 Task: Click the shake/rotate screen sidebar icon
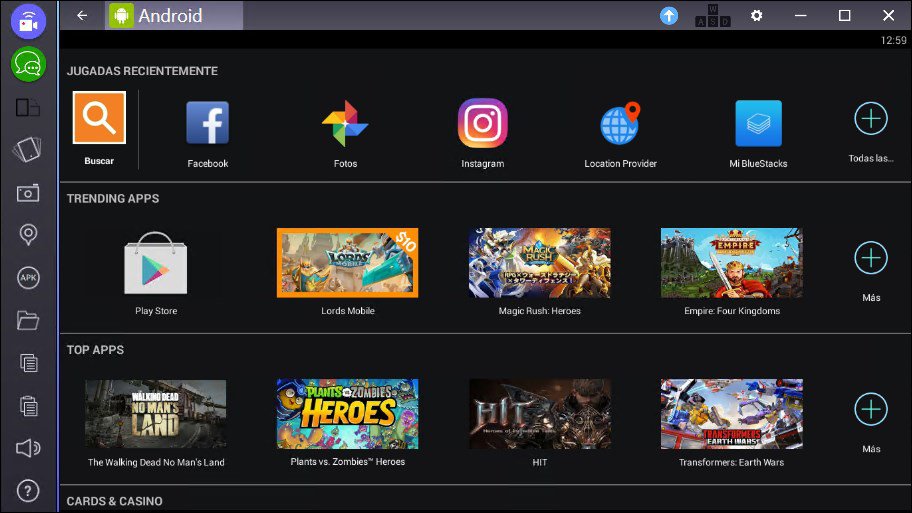click(x=27, y=150)
